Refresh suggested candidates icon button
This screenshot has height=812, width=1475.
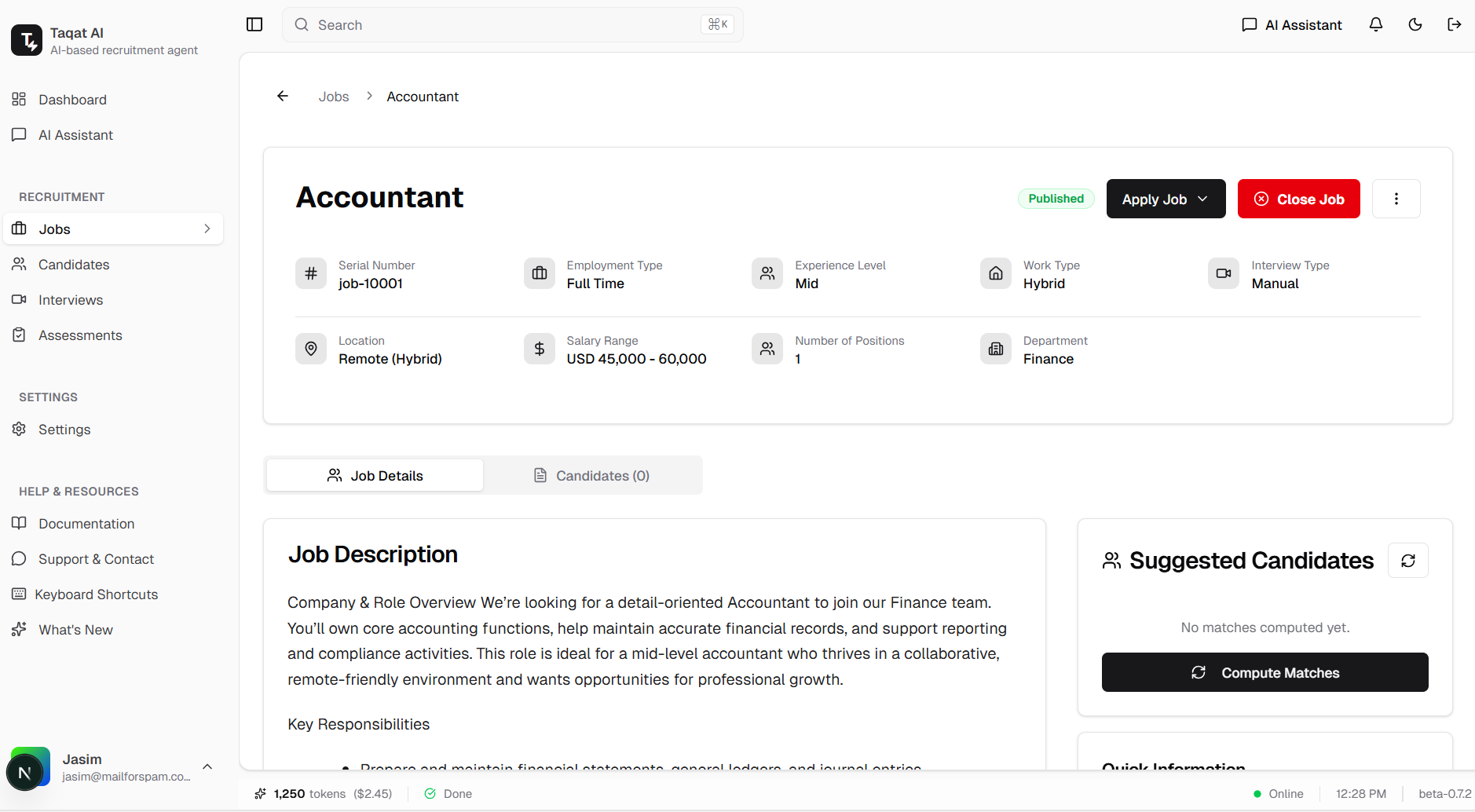pyautogui.click(x=1407, y=561)
